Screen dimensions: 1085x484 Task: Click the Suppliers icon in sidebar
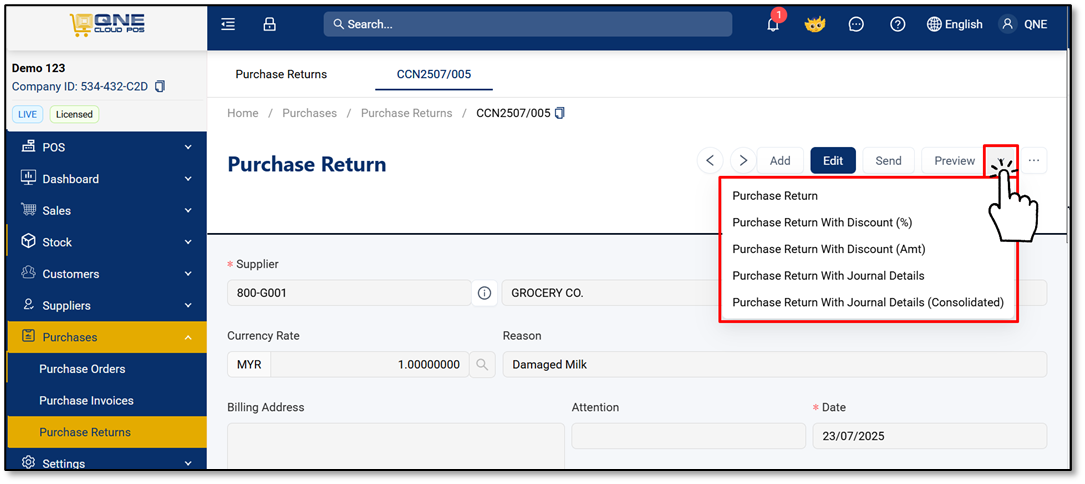point(28,305)
